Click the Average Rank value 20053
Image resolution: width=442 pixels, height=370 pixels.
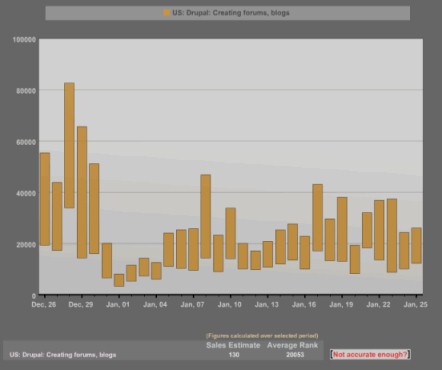tap(295, 355)
